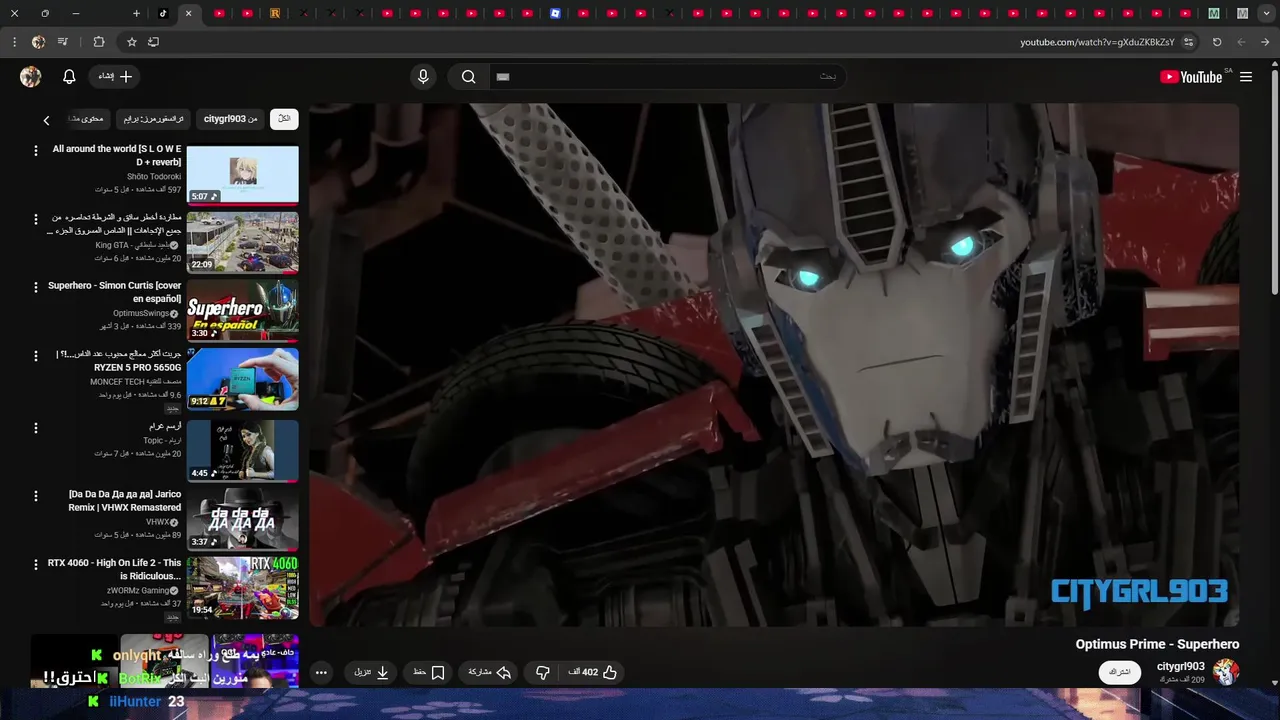Open more actions three-dot button under video
Viewport: 1280px width, 720px height.
[321, 672]
